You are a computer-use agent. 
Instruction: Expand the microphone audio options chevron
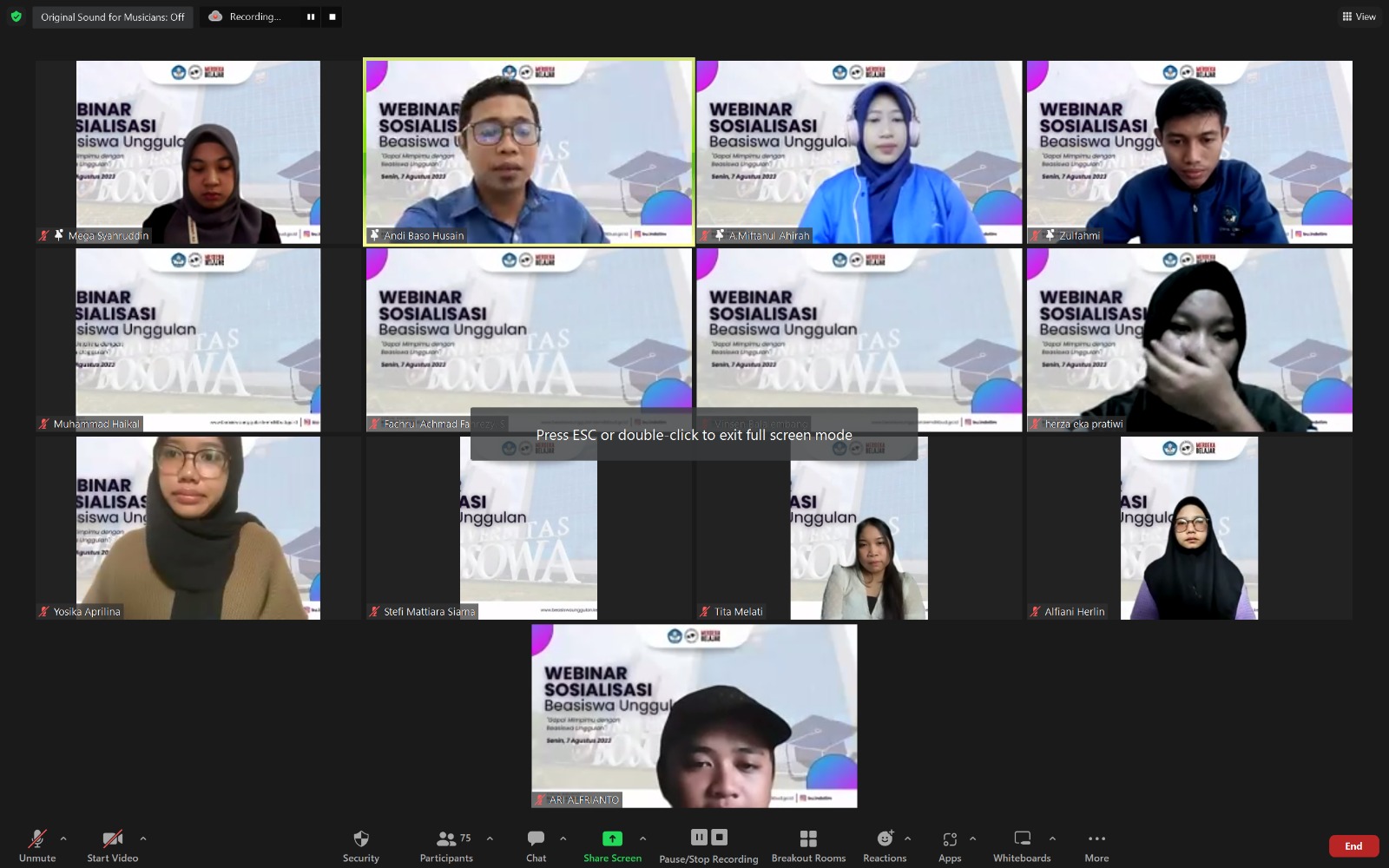point(63,840)
